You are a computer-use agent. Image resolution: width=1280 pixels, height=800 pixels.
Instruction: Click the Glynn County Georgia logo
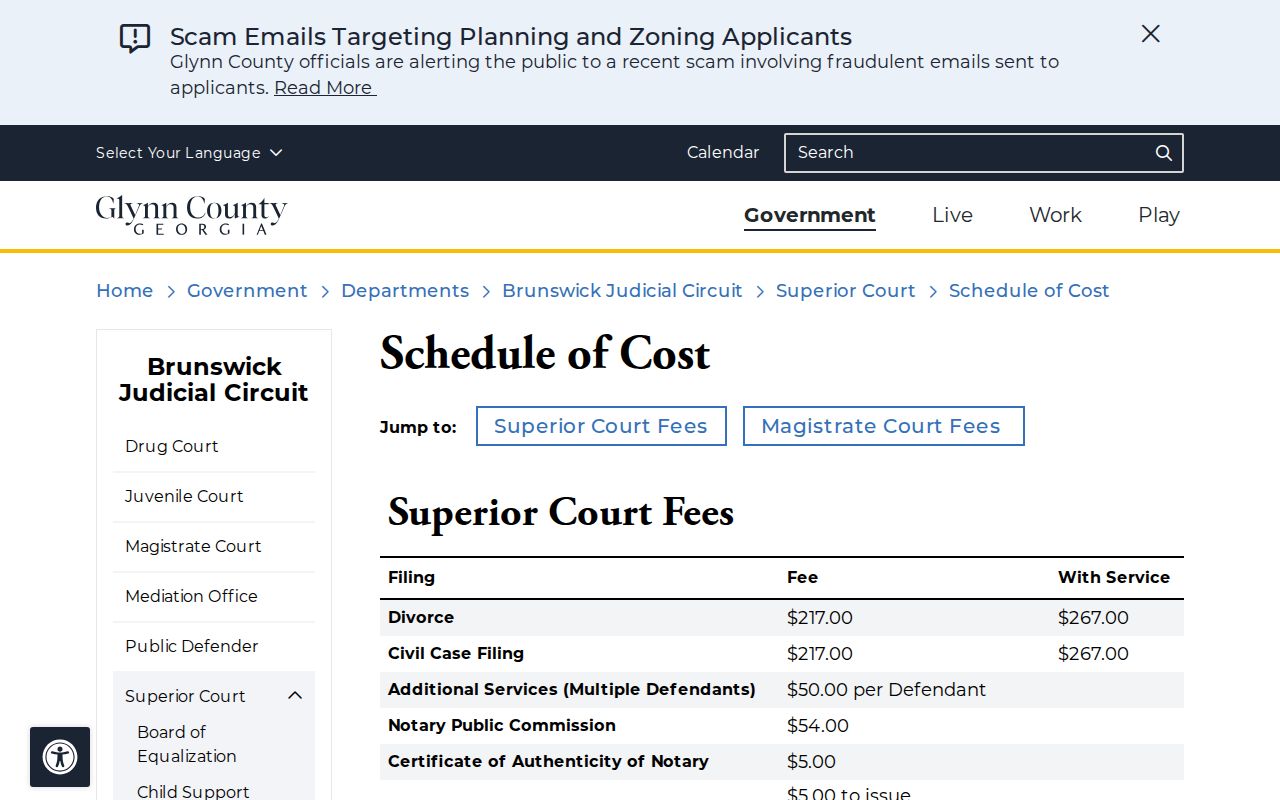click(x=192, y=215)
